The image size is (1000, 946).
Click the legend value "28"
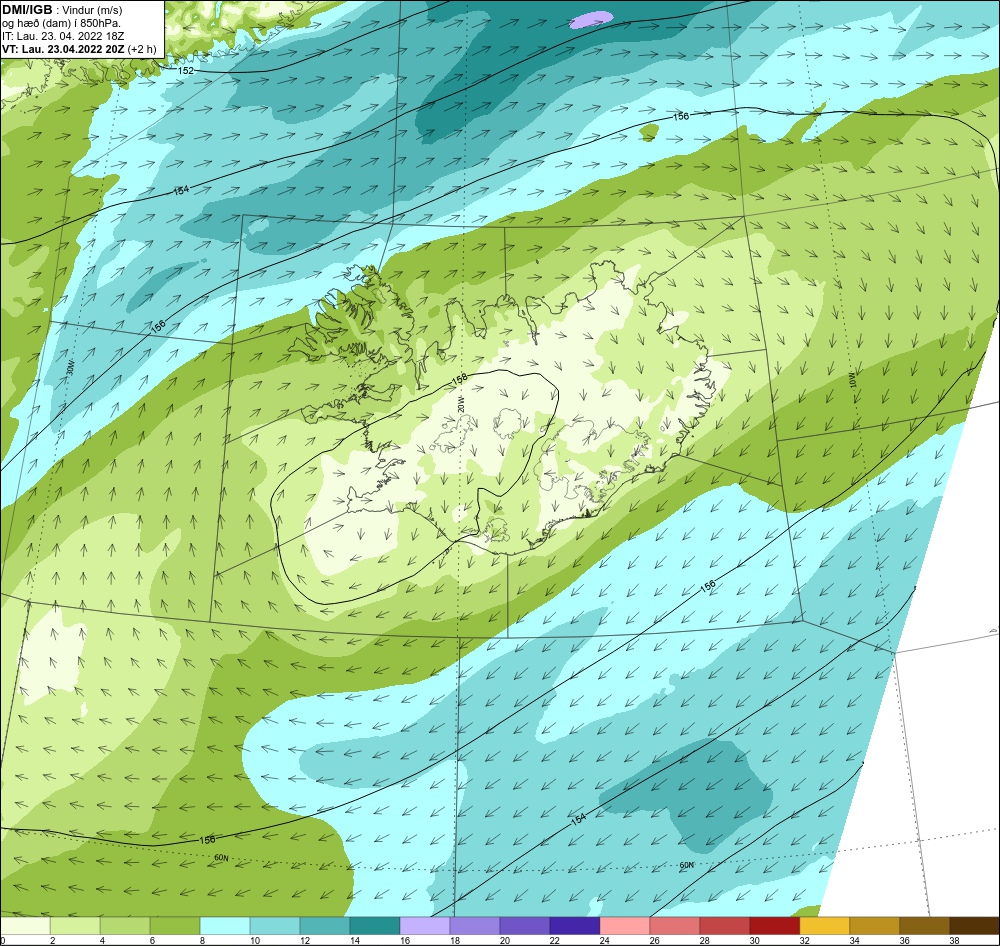point(704,940)
